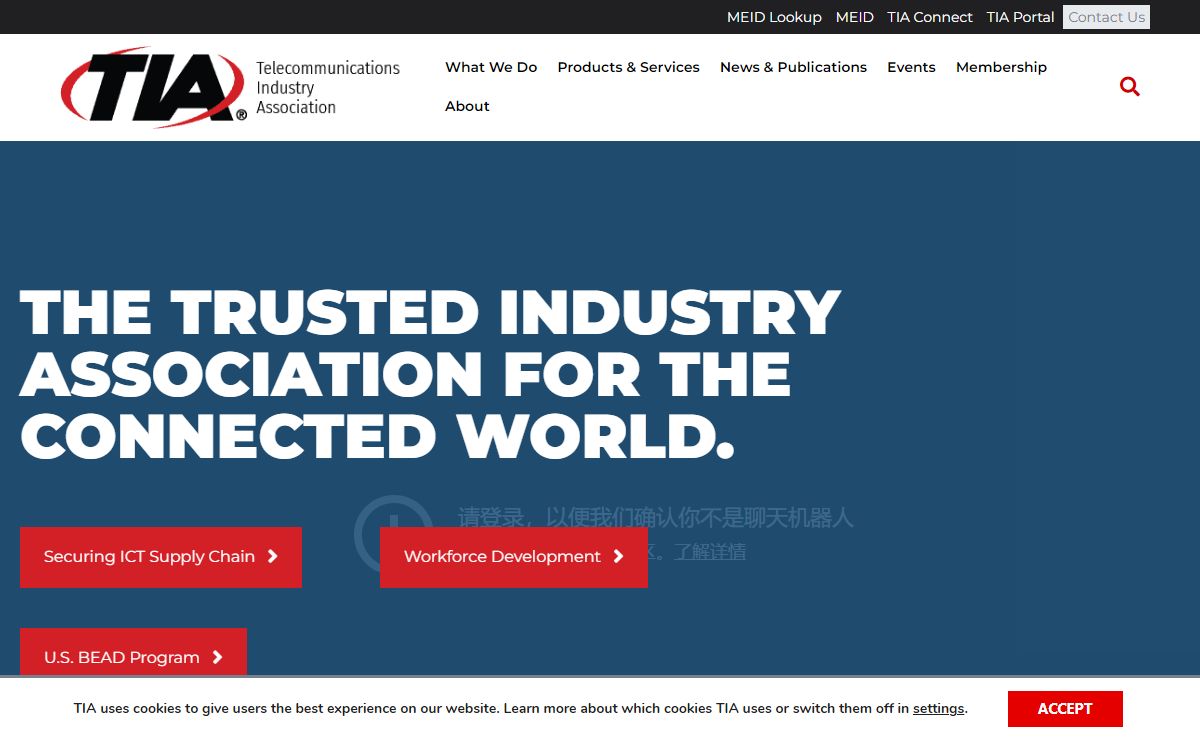Screen dimensions: 1200x740
Task: Open TIA Connect link
Action: [930, 17]
